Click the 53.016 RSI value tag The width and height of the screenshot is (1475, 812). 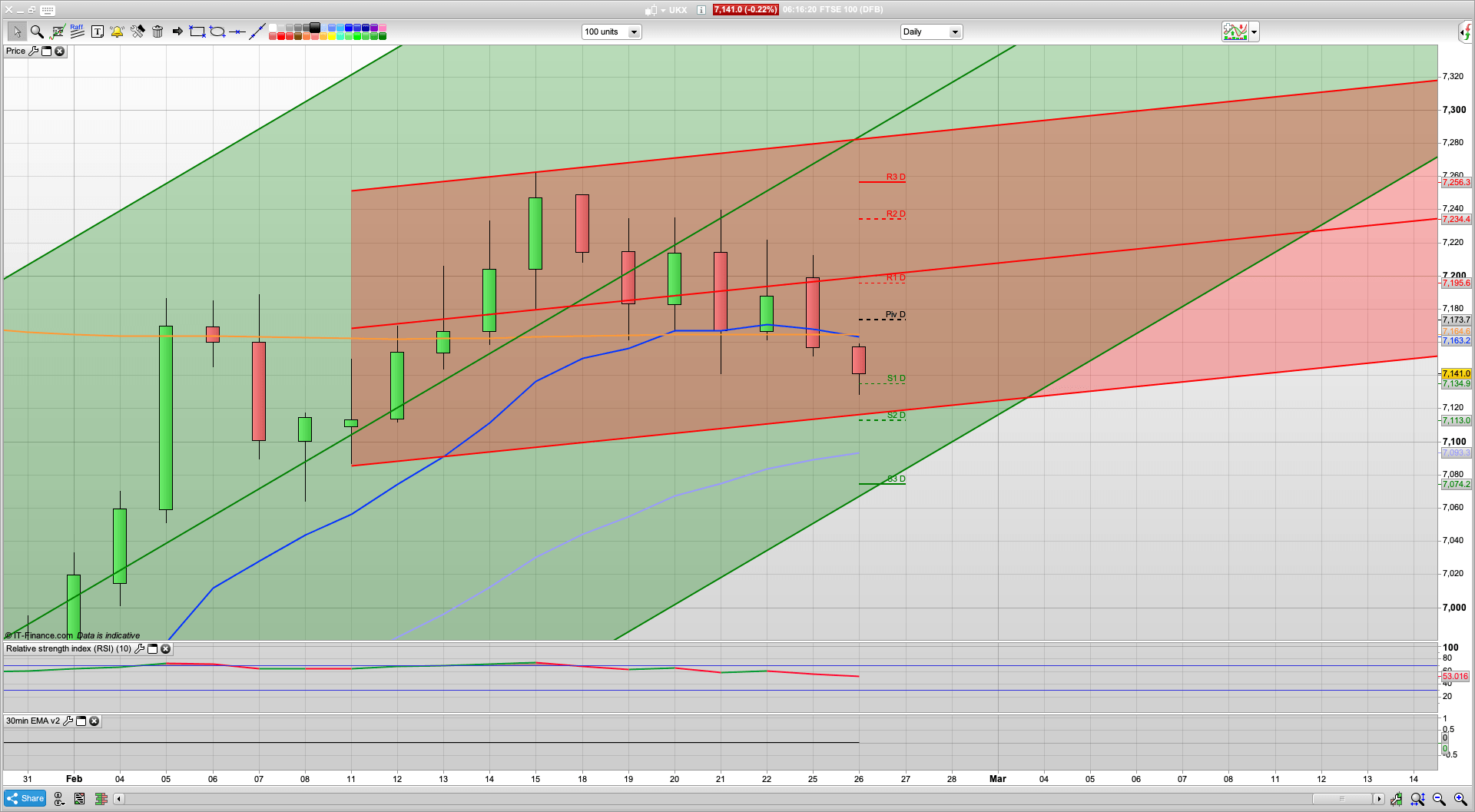pyautogui.click(x=1455, y=677)
